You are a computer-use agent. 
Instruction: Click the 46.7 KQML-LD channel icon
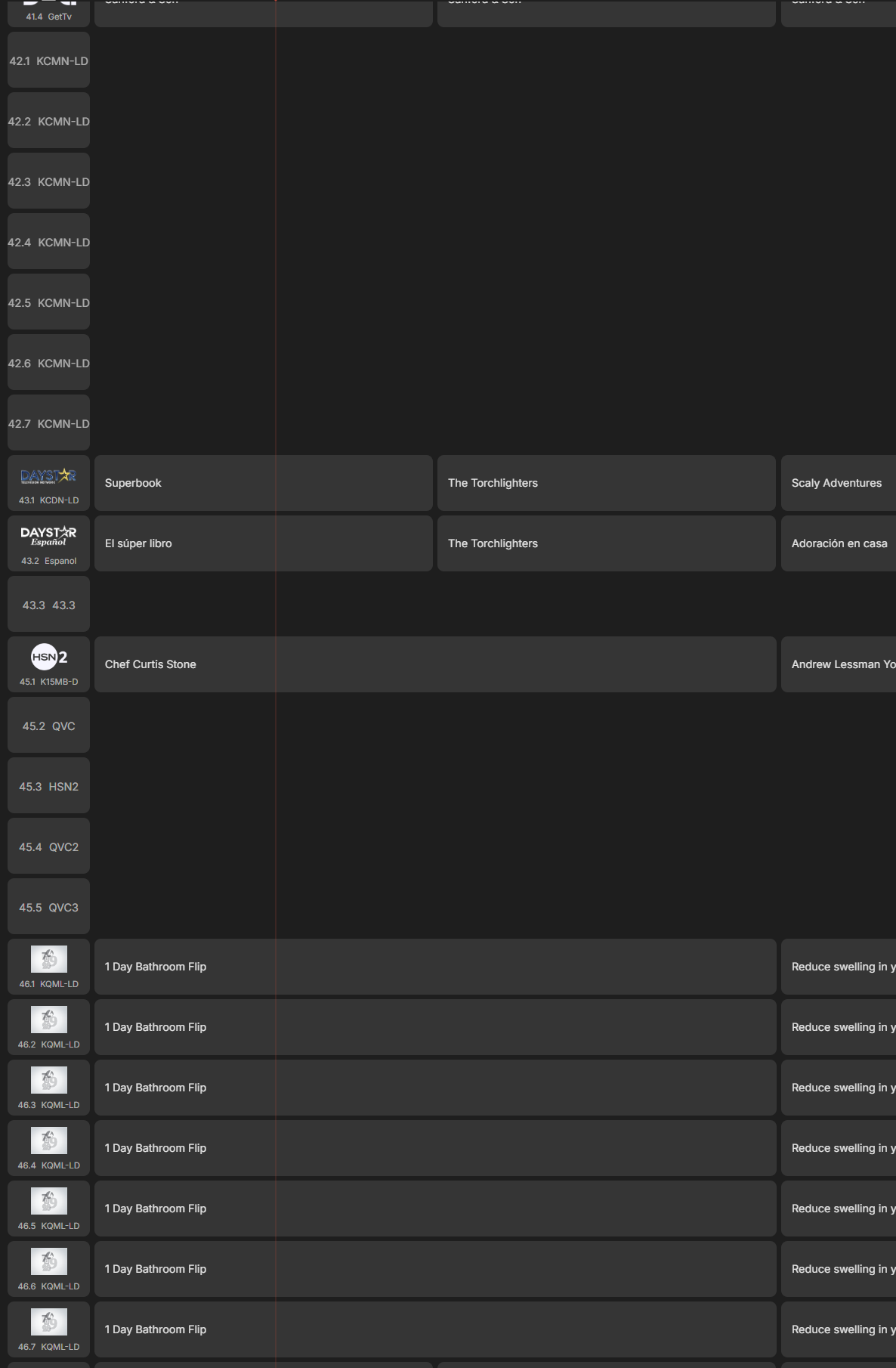coord(48,1322)
